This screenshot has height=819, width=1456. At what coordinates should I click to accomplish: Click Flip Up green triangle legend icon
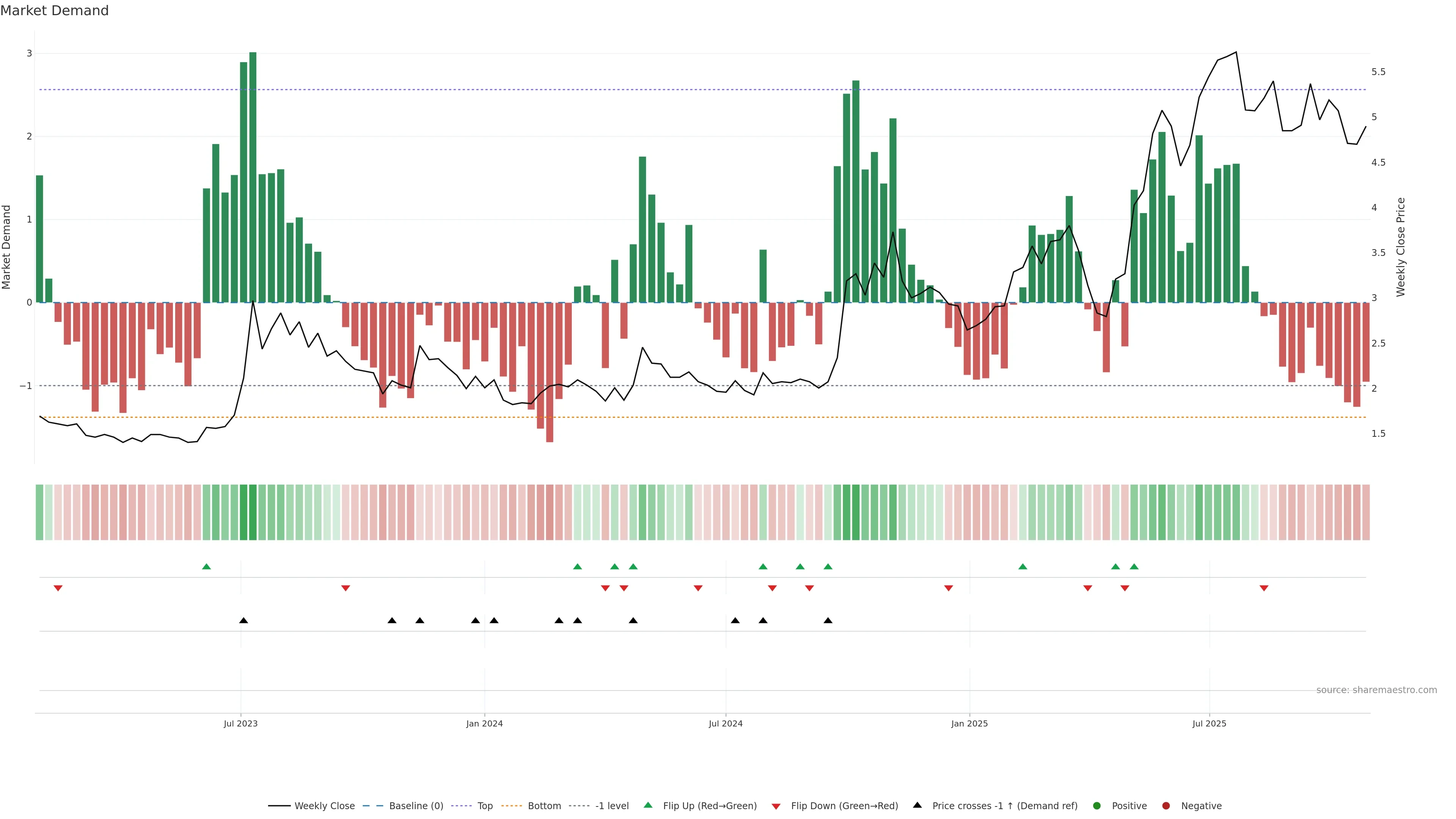tap(648, 805)
